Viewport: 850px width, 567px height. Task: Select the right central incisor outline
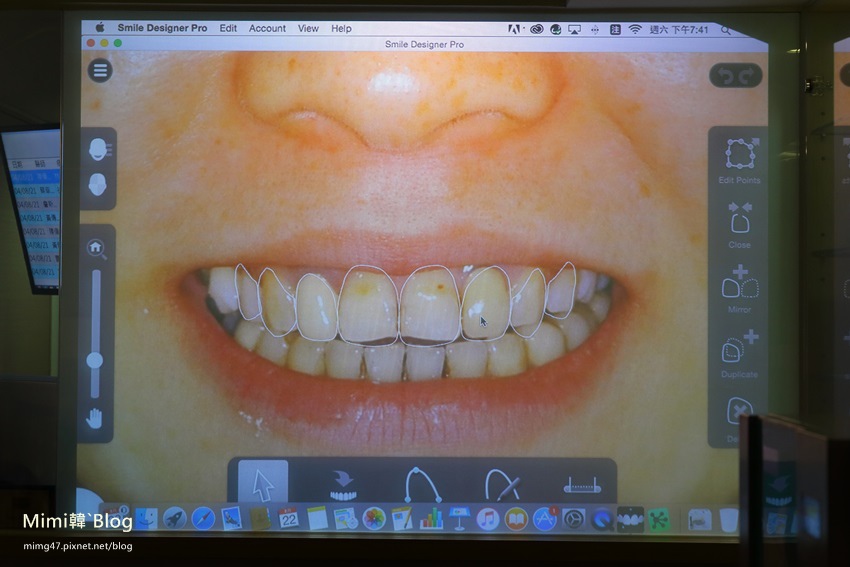coord(369,305)
